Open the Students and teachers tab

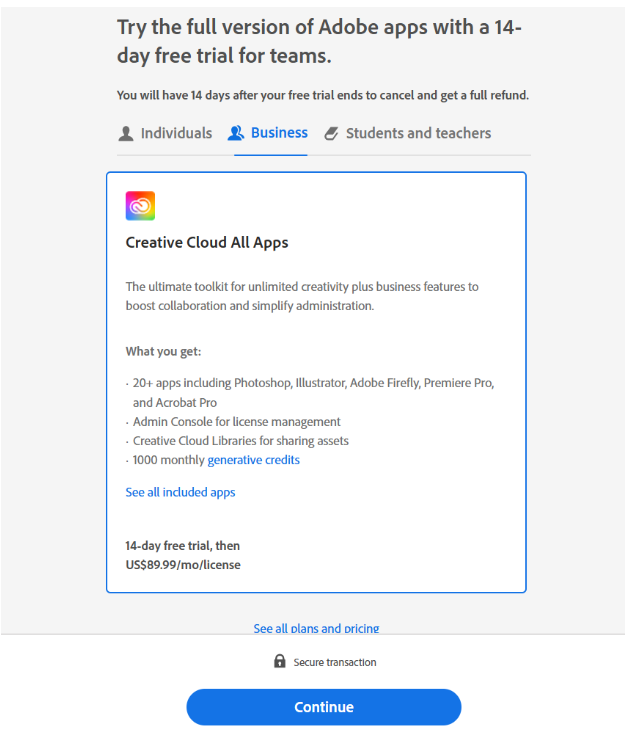408,133
